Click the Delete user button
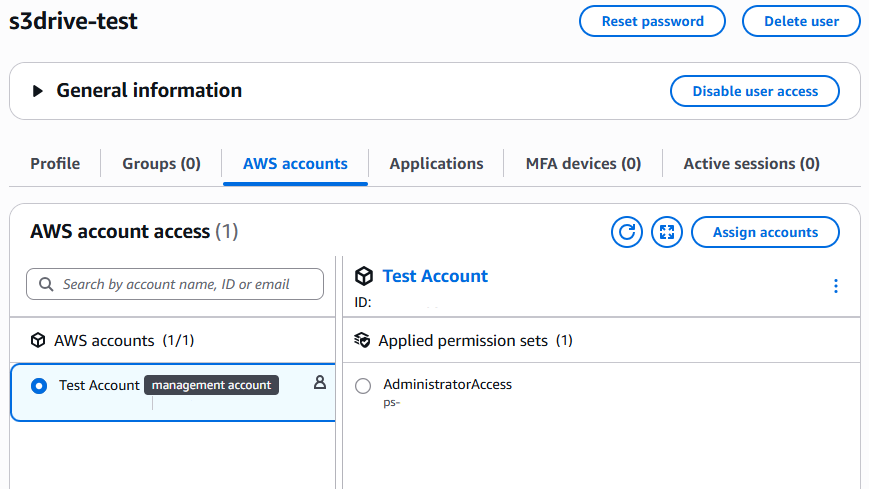Viewport: 869px width, 489px height. tap(801, 21)
